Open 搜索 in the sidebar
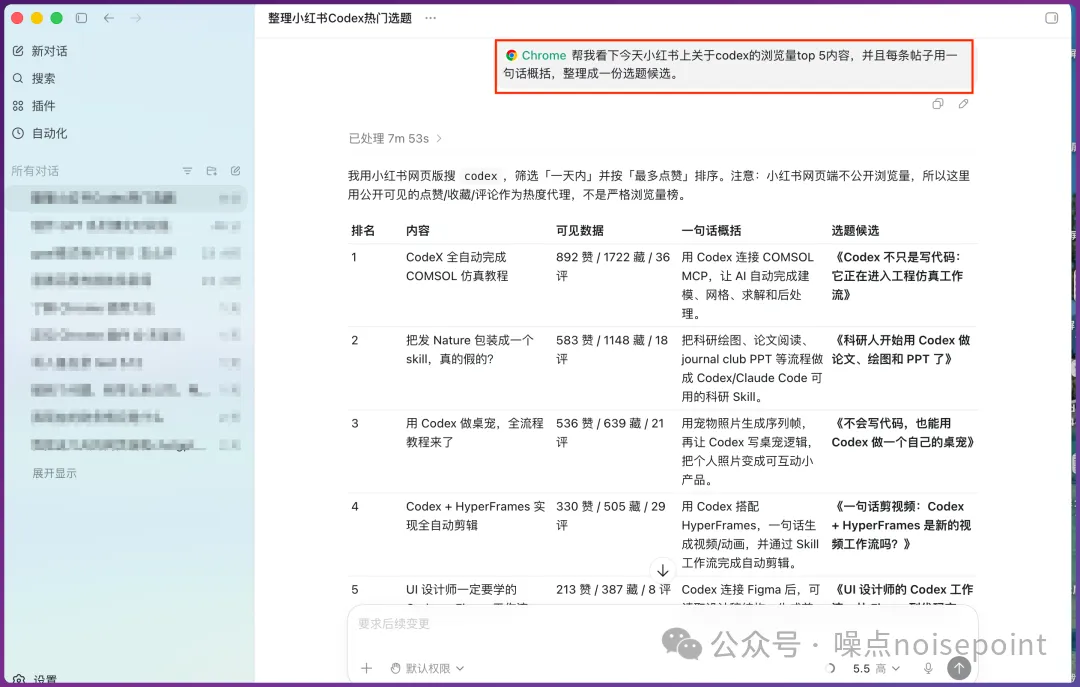1080x687 pixels. point(34,79)
